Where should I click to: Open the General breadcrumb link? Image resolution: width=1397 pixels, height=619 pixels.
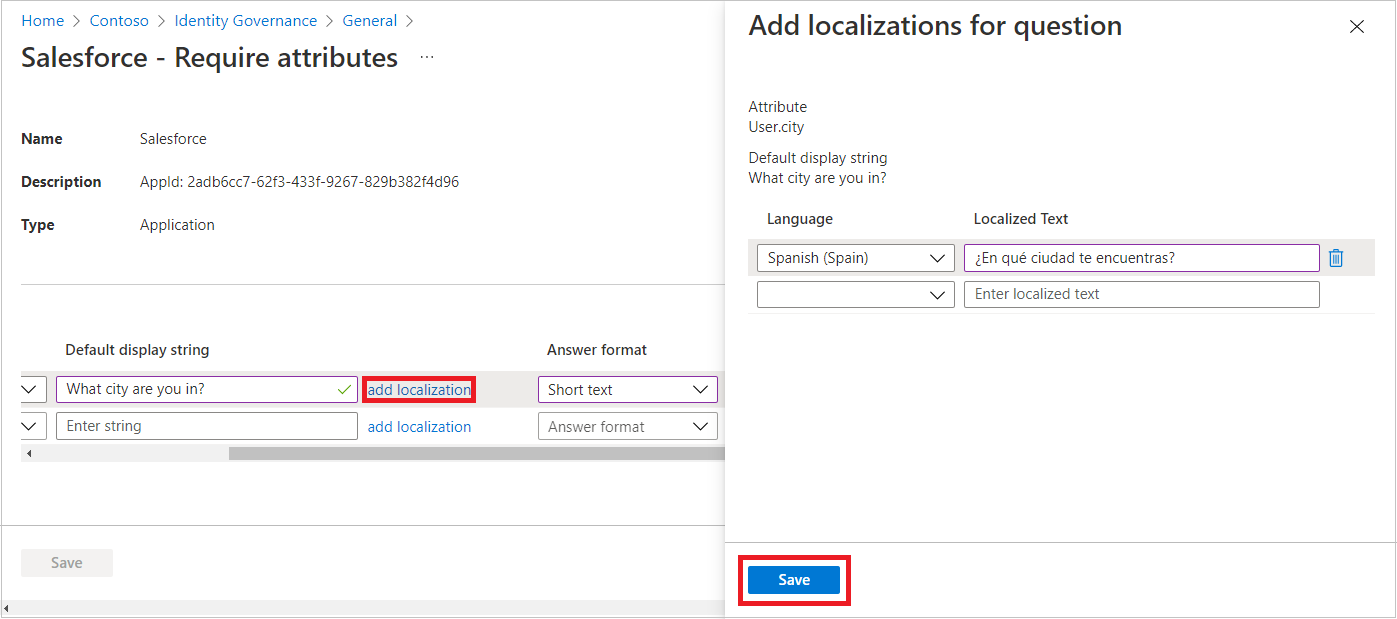[369, 20]
